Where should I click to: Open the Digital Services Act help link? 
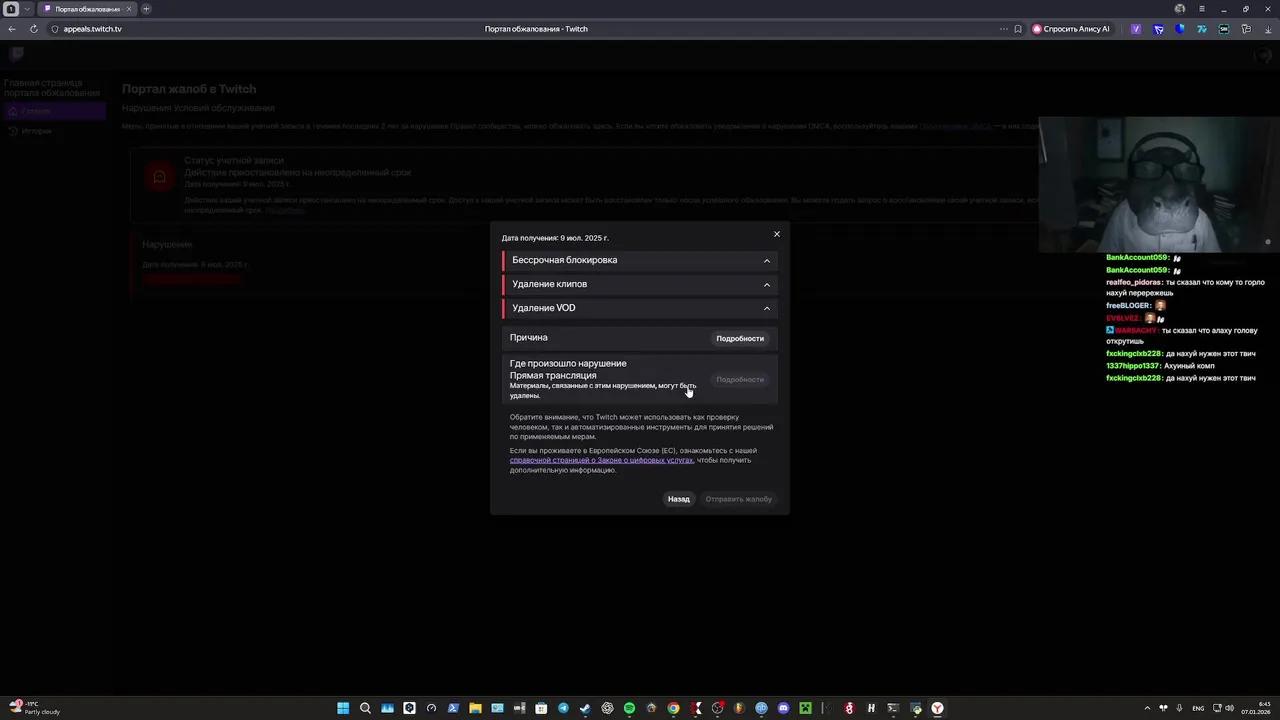601,460
